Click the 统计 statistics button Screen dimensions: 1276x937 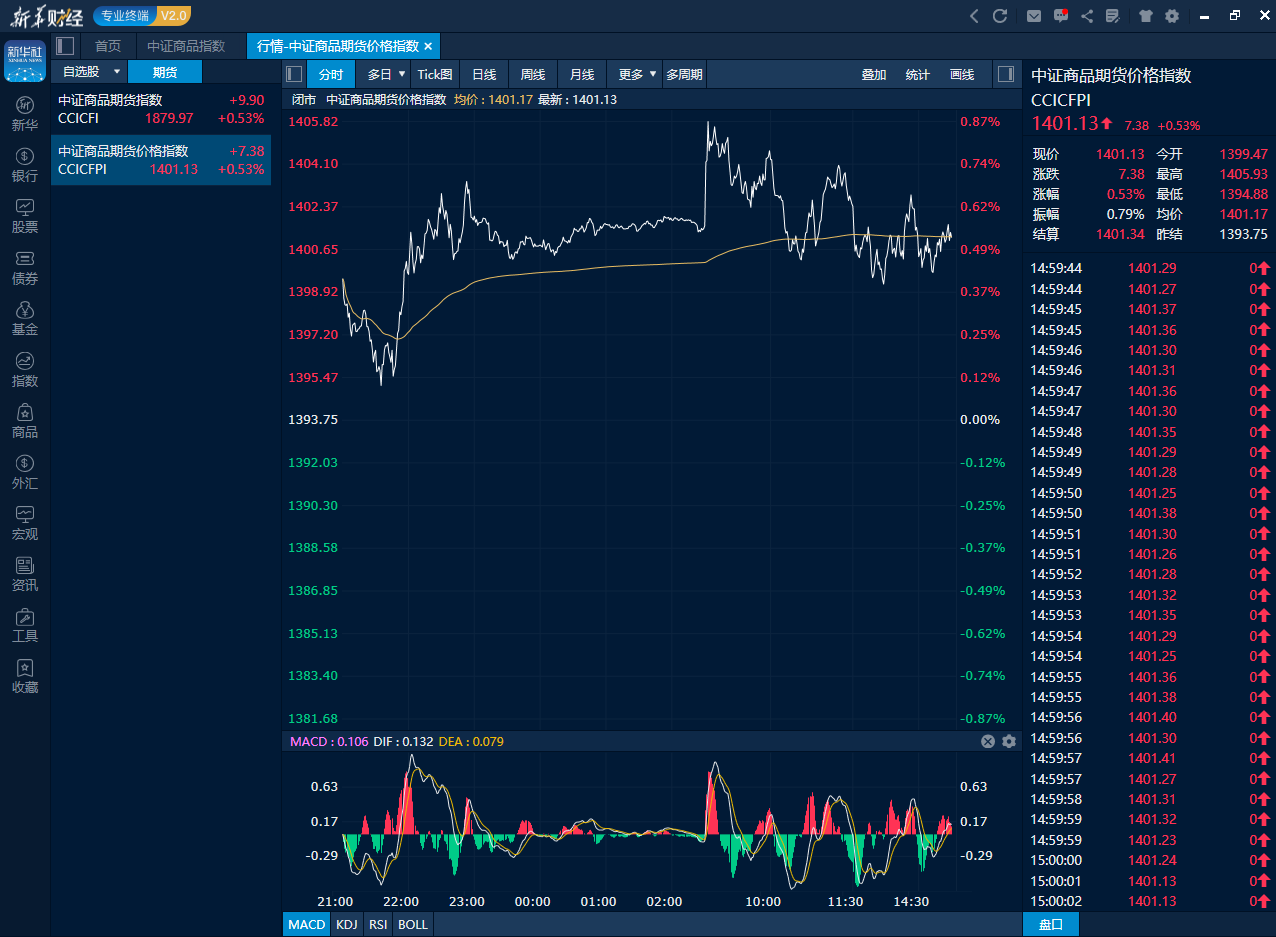[917, 74]
